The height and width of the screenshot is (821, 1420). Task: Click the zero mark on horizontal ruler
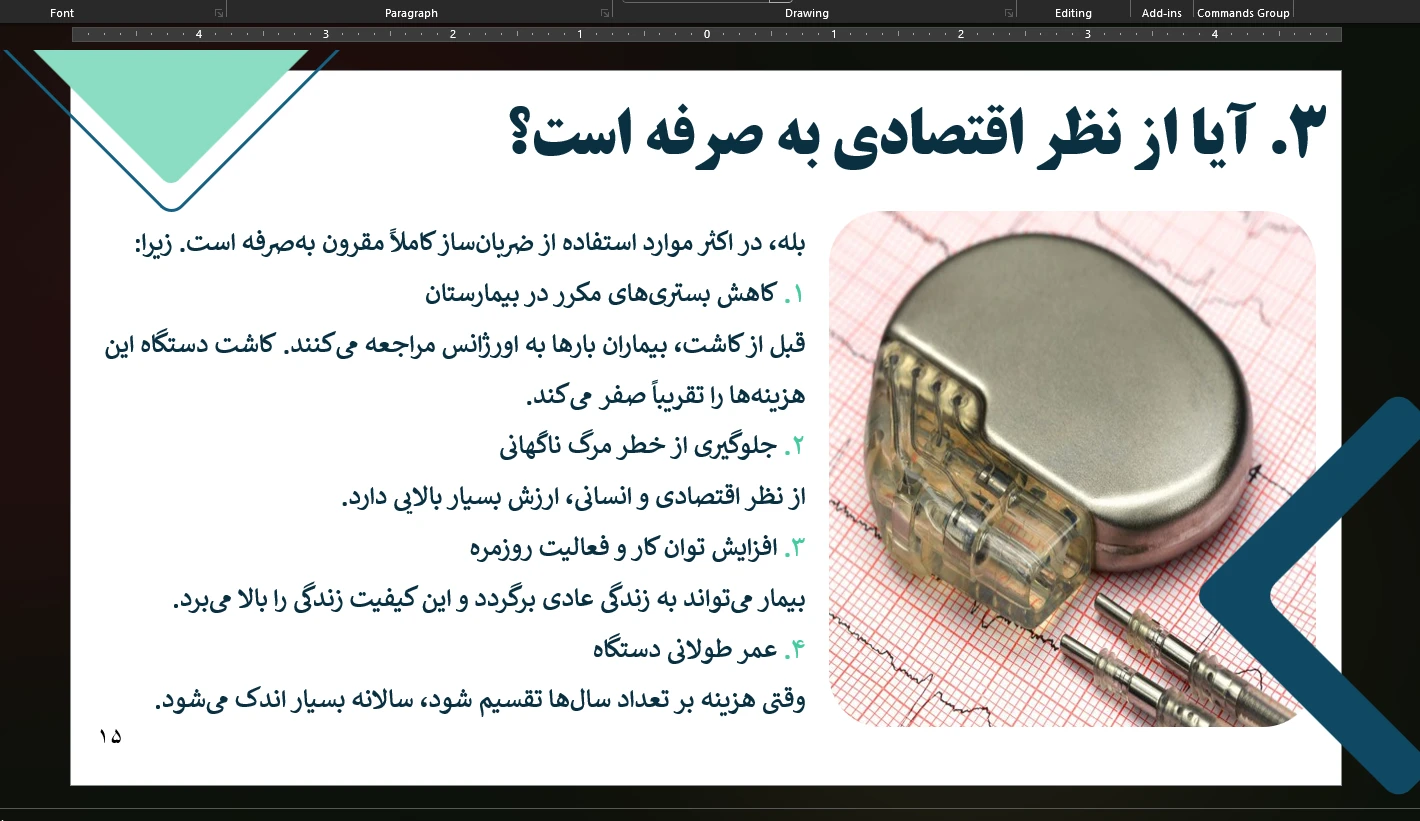pos(707,35)
